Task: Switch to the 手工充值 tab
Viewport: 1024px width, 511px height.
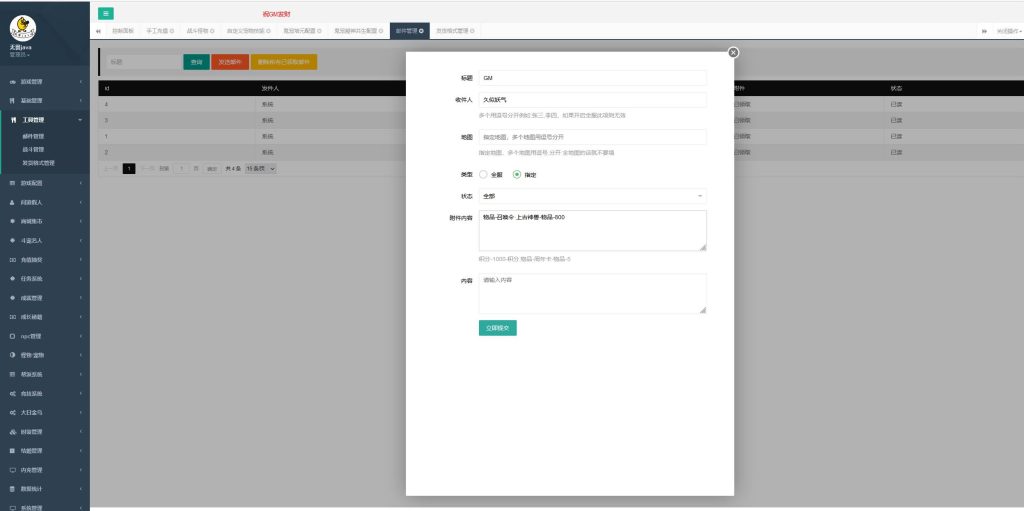Action: [x=158, y=31]
